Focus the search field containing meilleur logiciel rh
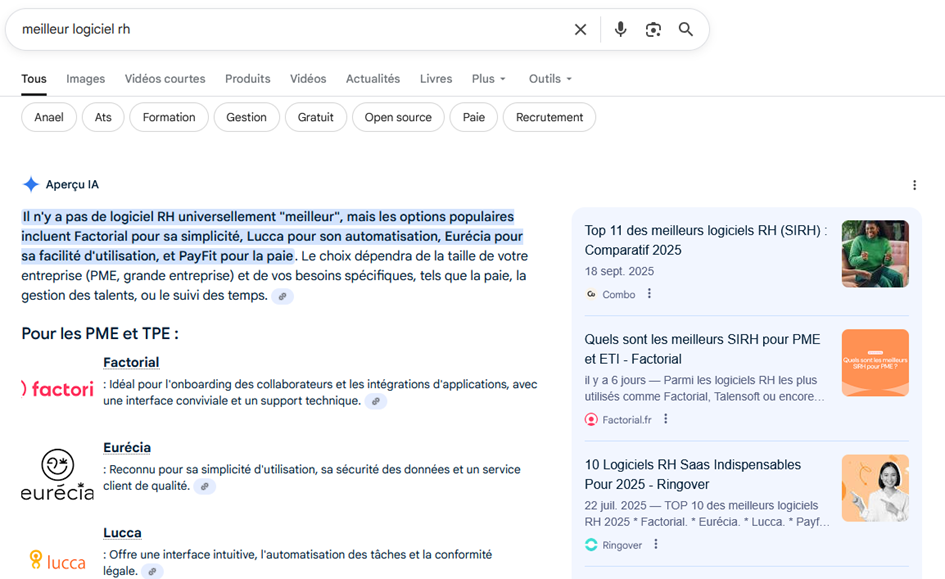 tap(290, 30)
